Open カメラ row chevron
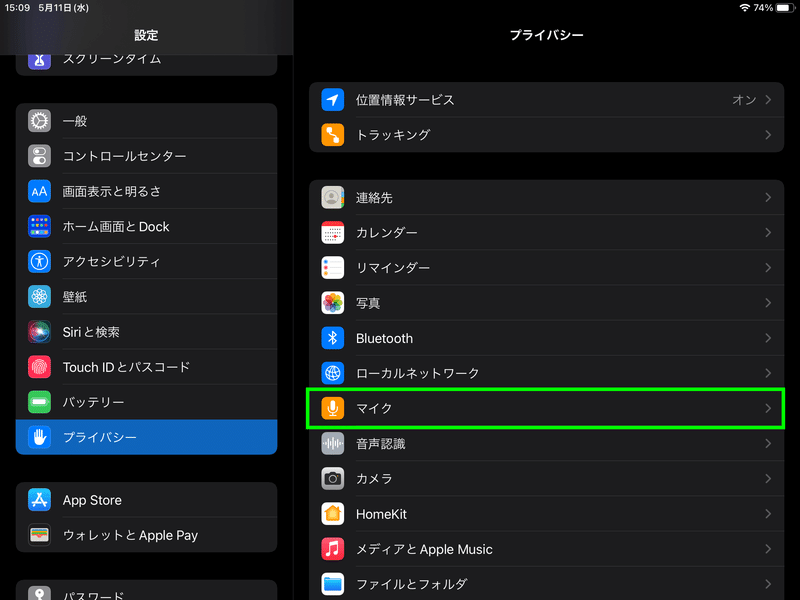This screenshot has width=800, height=600. 768,479
